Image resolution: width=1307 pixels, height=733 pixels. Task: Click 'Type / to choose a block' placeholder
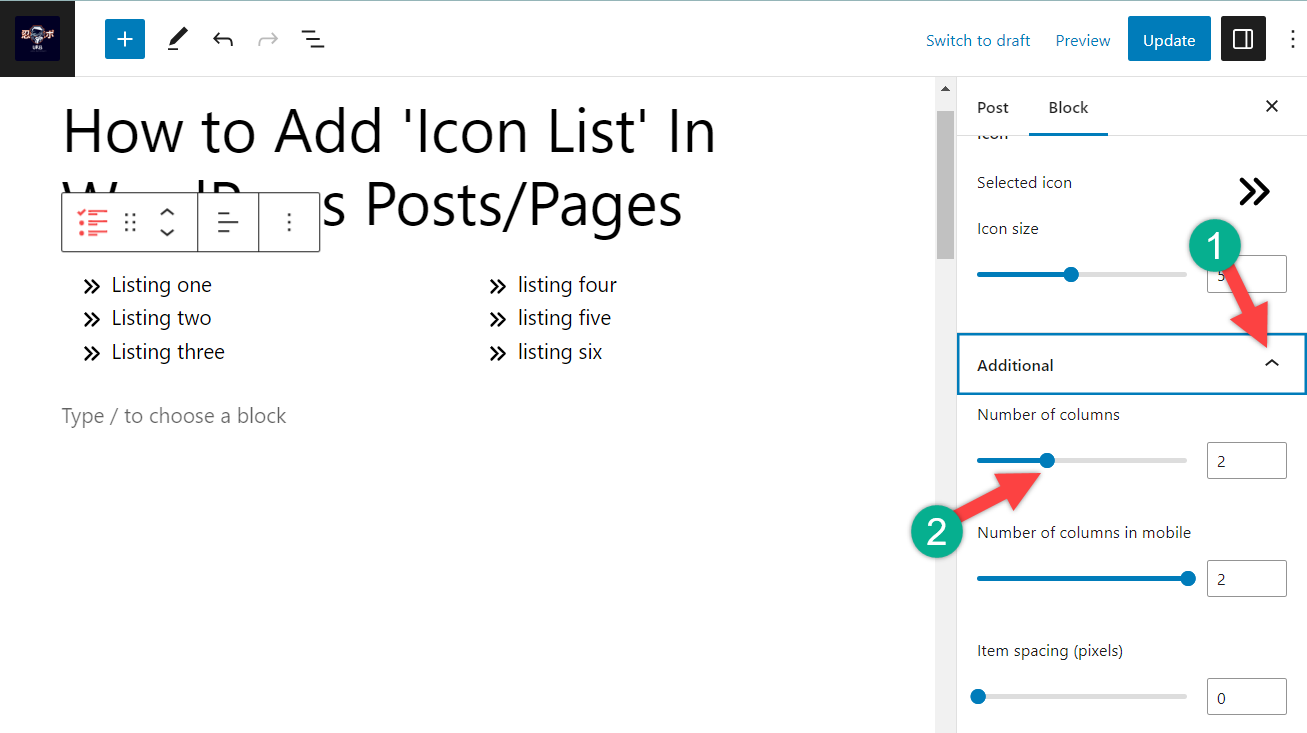174,416
